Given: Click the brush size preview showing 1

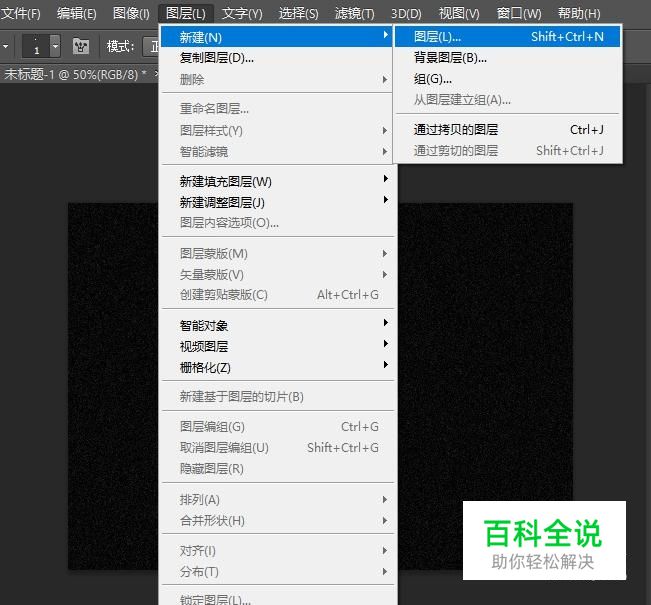Looking at the screenshot, I should coord(36,46).
